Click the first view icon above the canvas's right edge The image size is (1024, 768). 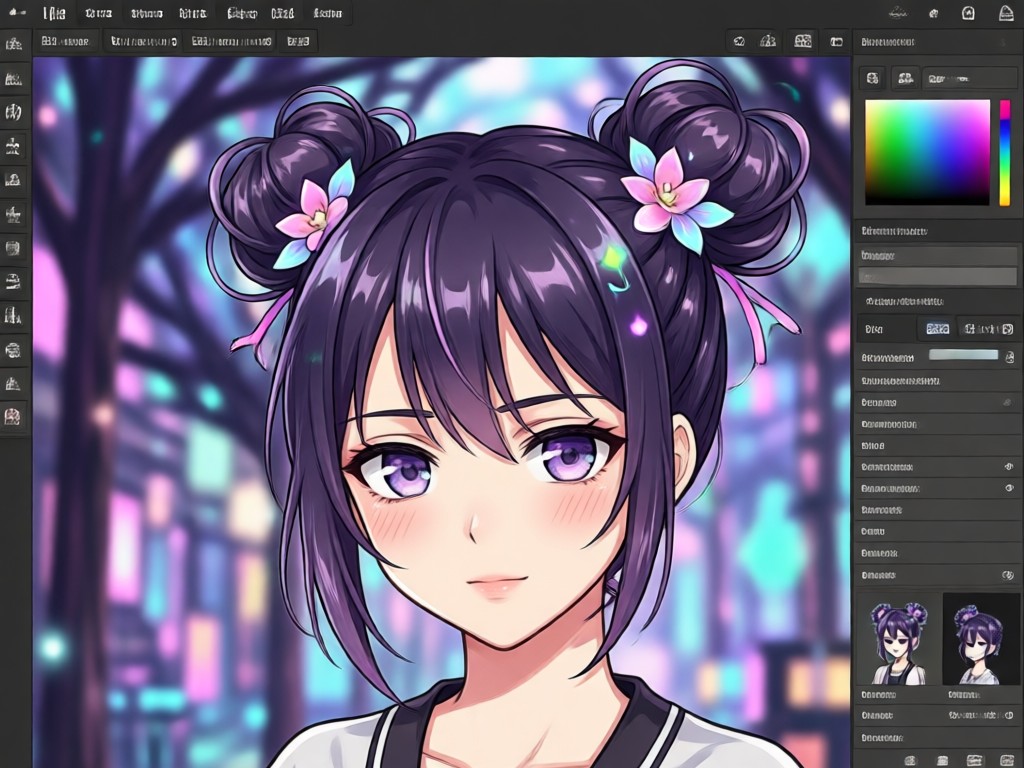[x=739, y=42]
